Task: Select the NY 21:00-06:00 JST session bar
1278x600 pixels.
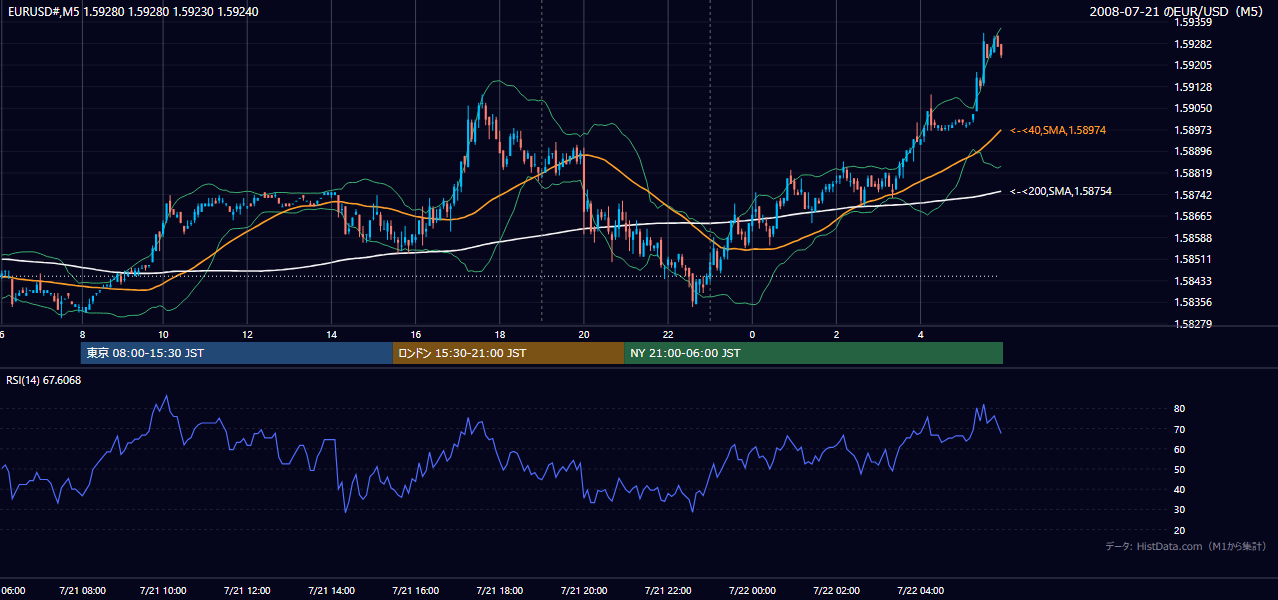Action: point(814,353)
